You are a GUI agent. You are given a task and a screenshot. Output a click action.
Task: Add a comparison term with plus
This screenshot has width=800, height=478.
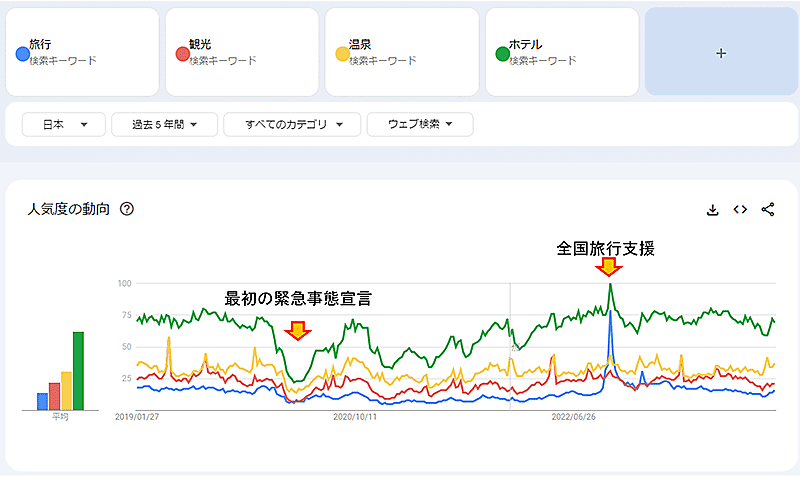721,53
